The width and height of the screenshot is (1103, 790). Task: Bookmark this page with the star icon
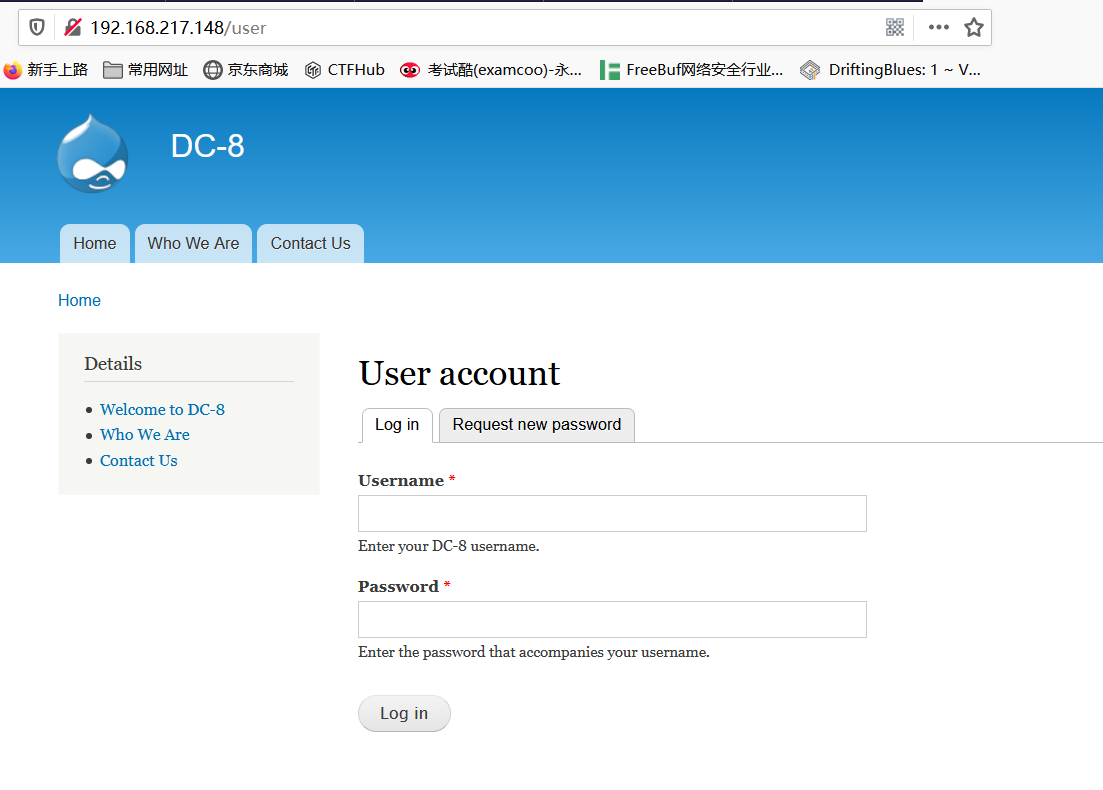tap(974, 27)
